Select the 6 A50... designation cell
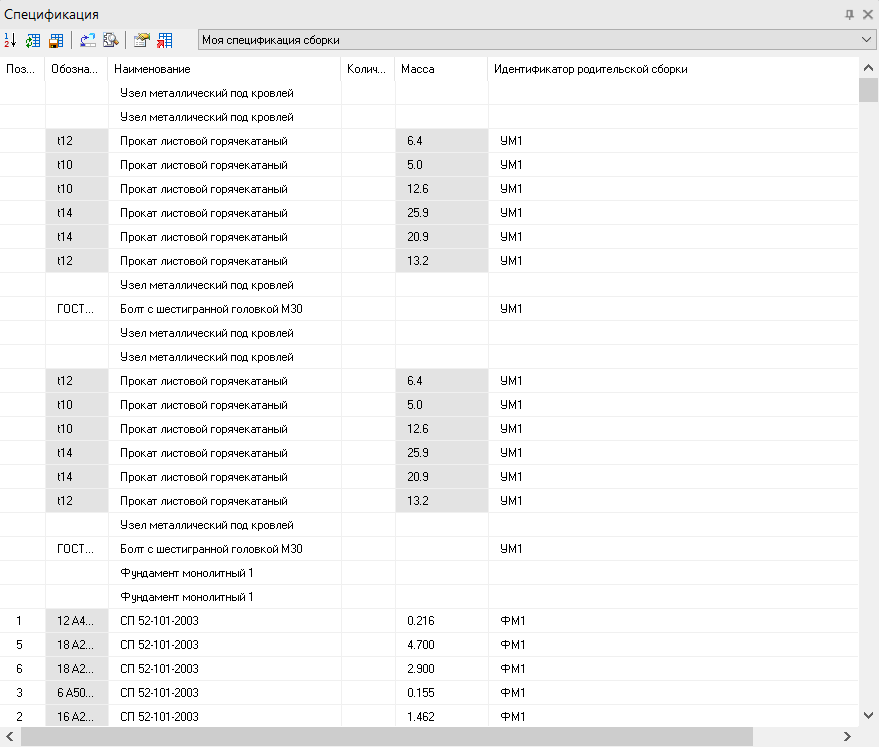 76,693
